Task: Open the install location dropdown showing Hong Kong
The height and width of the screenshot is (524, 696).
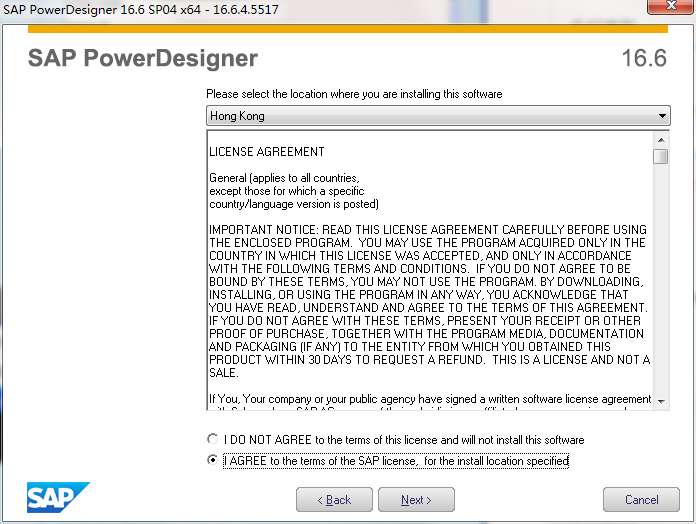Action: (x=438, y=116)
